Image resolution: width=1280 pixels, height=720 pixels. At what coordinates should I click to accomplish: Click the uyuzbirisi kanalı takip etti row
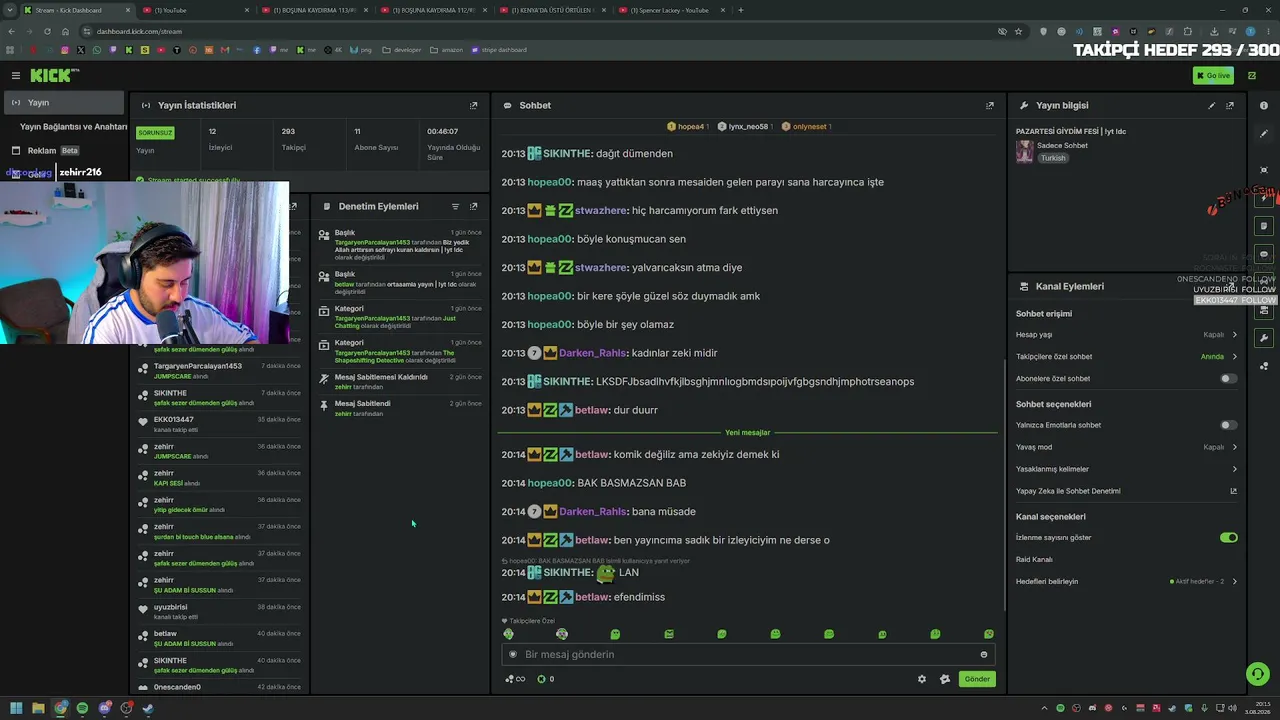click(x=220, y=611)
